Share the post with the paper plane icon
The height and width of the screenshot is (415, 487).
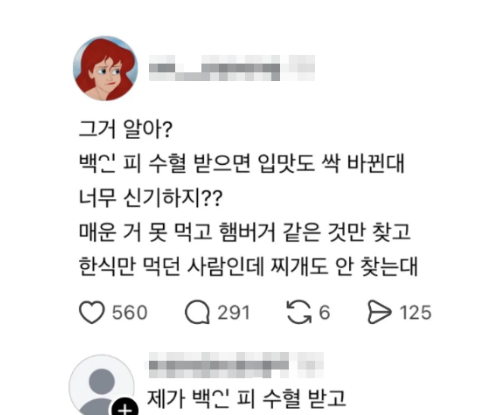coord(379,312)
